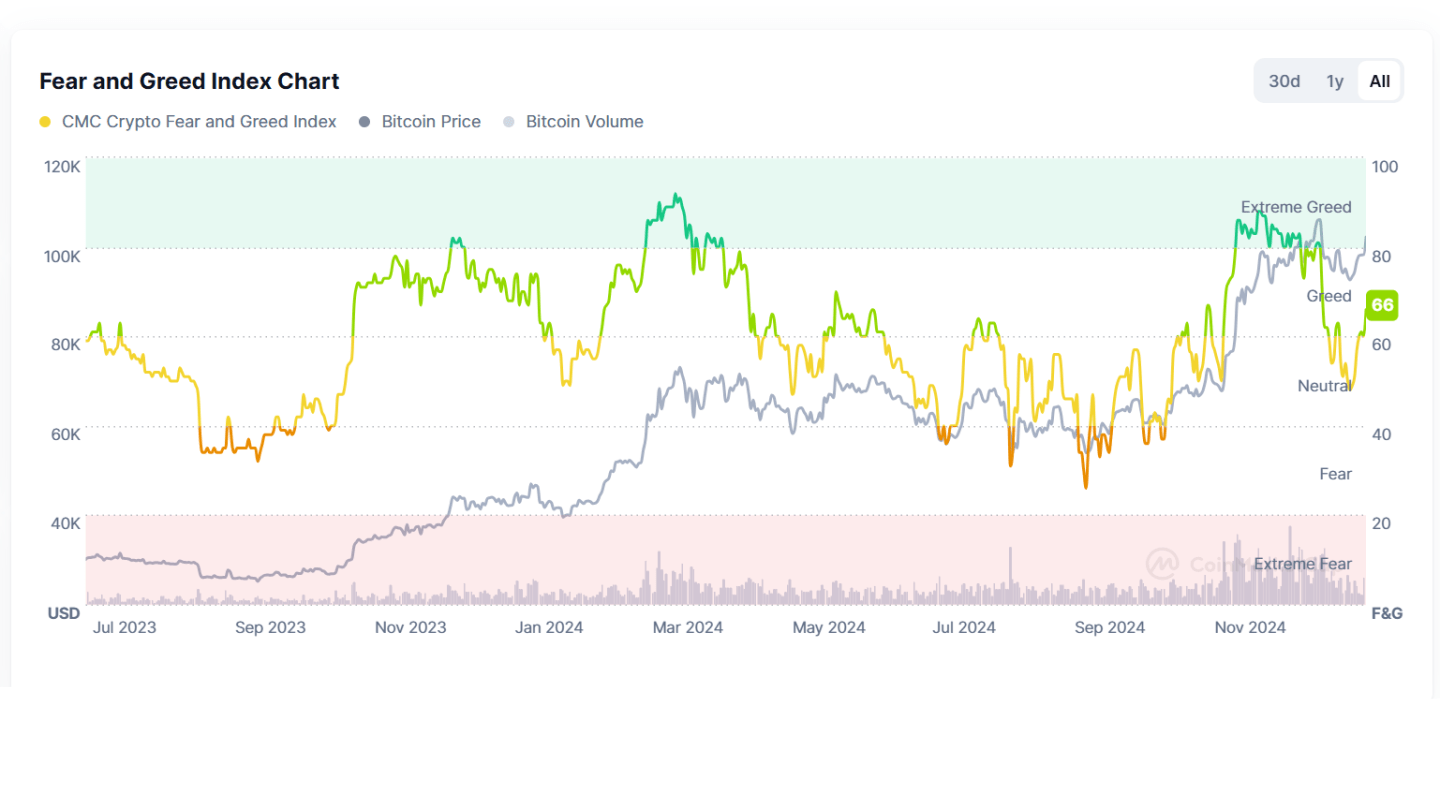
Task: Click the 60K price axis label
Action: tap(66, 434)
